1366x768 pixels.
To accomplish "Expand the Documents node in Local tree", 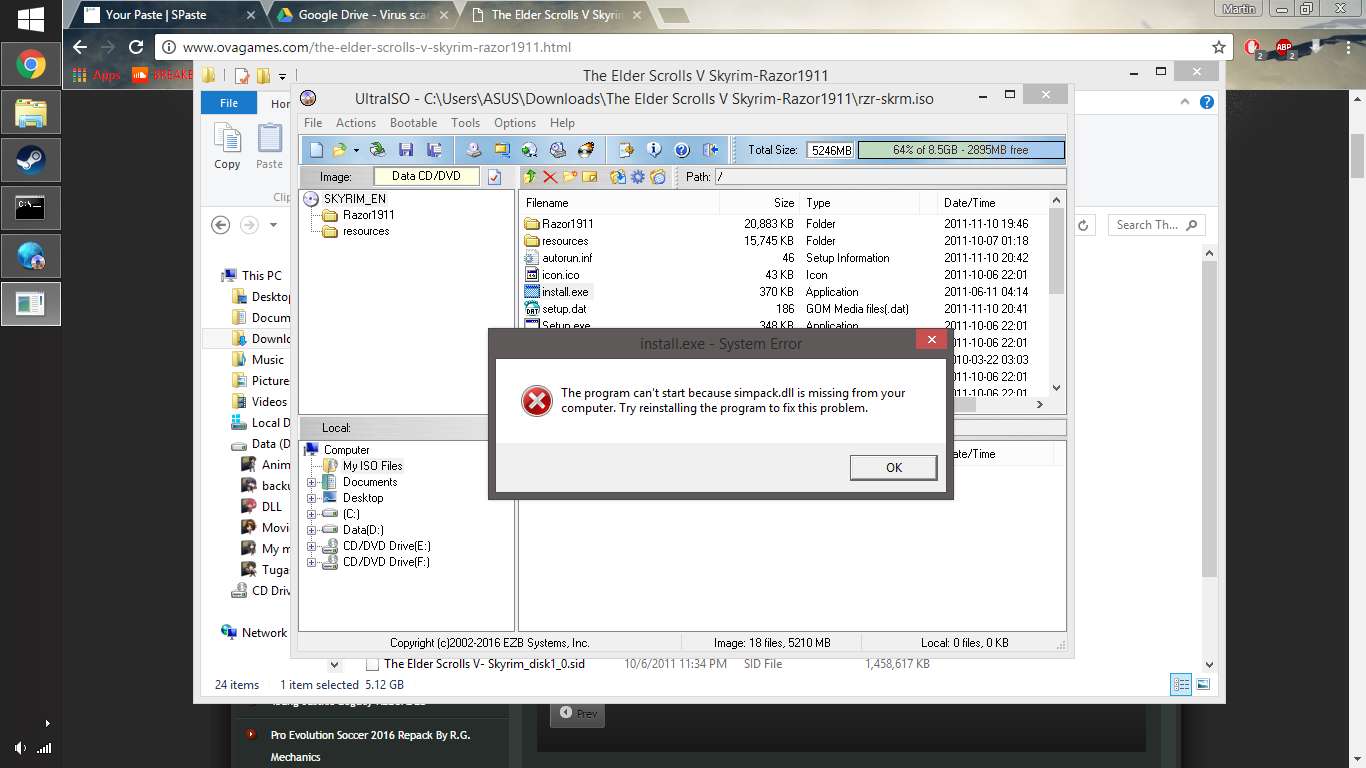I will 311,482.
